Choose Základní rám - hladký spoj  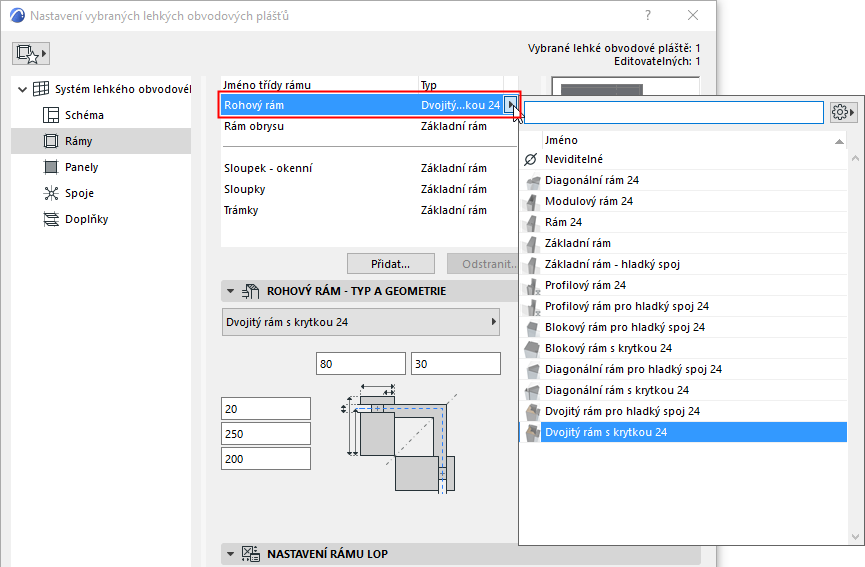pos(683,264)
